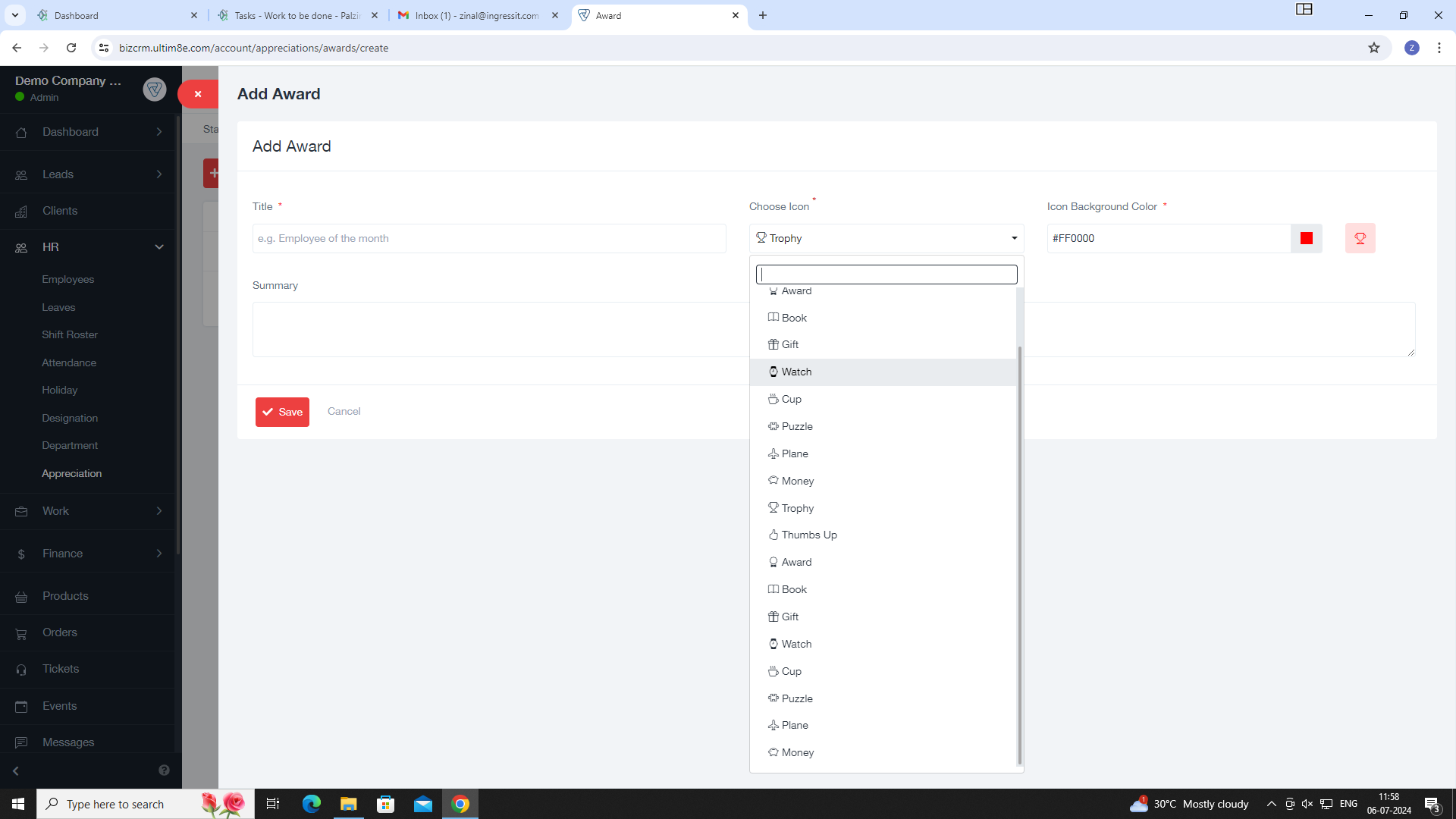
Task: Click the Leads people icon in sidebar
Action: coord(21,174)
